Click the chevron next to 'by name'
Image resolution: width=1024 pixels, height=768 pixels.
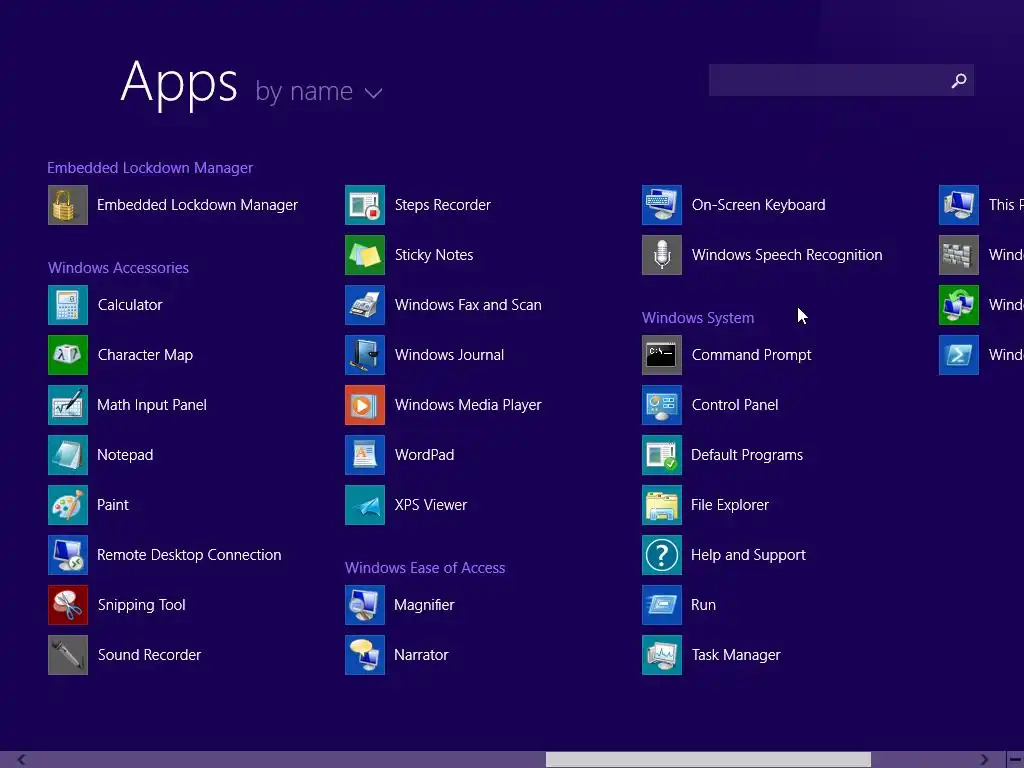pos(374,93)
